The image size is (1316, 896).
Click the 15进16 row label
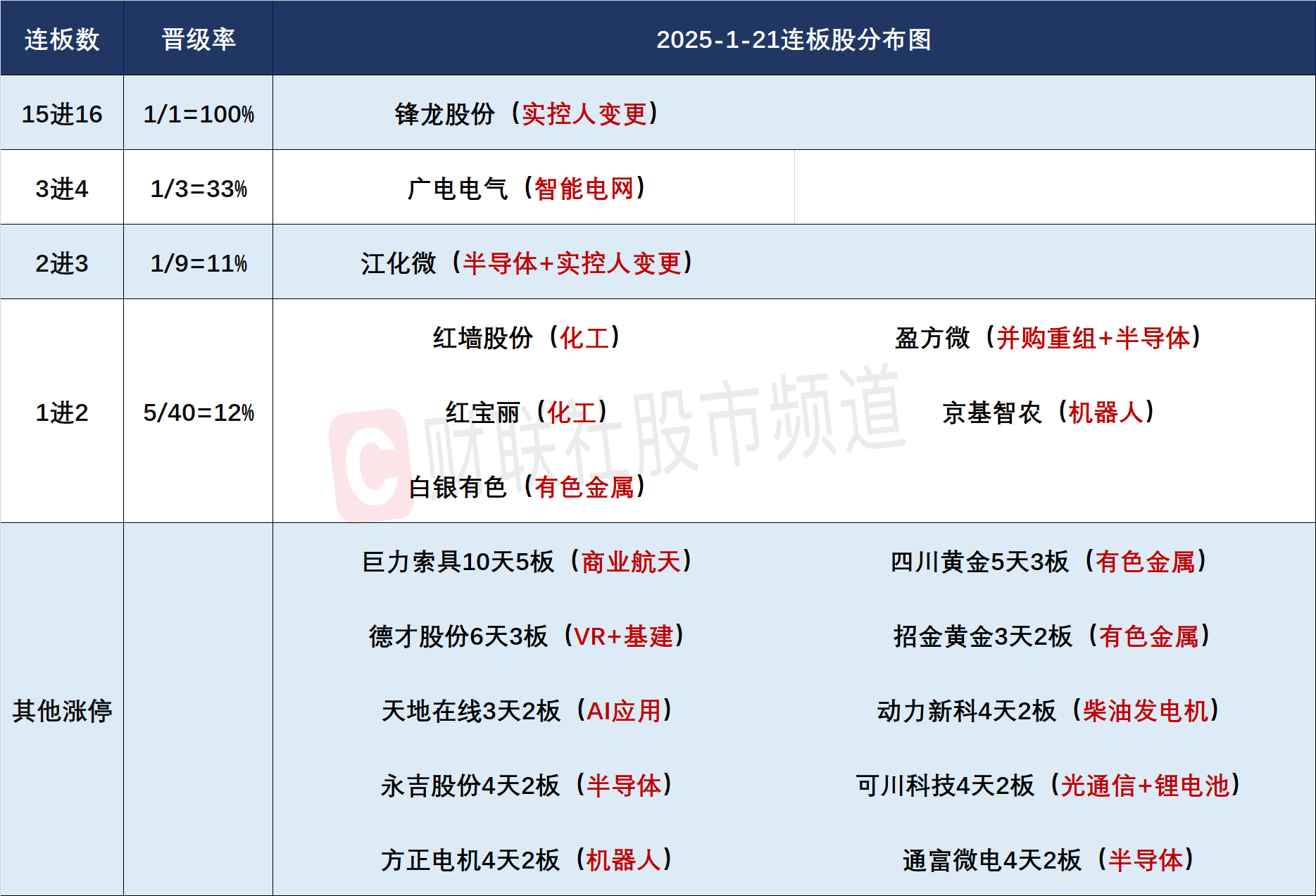click(x=62, y=114)
